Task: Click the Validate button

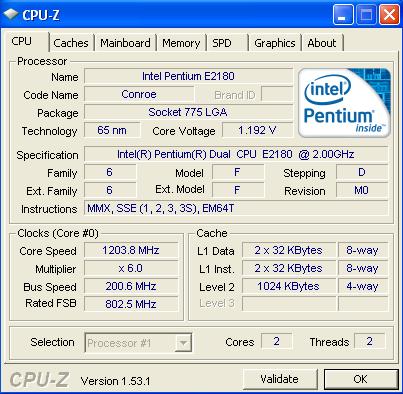Action: click(x=280, y=379)
